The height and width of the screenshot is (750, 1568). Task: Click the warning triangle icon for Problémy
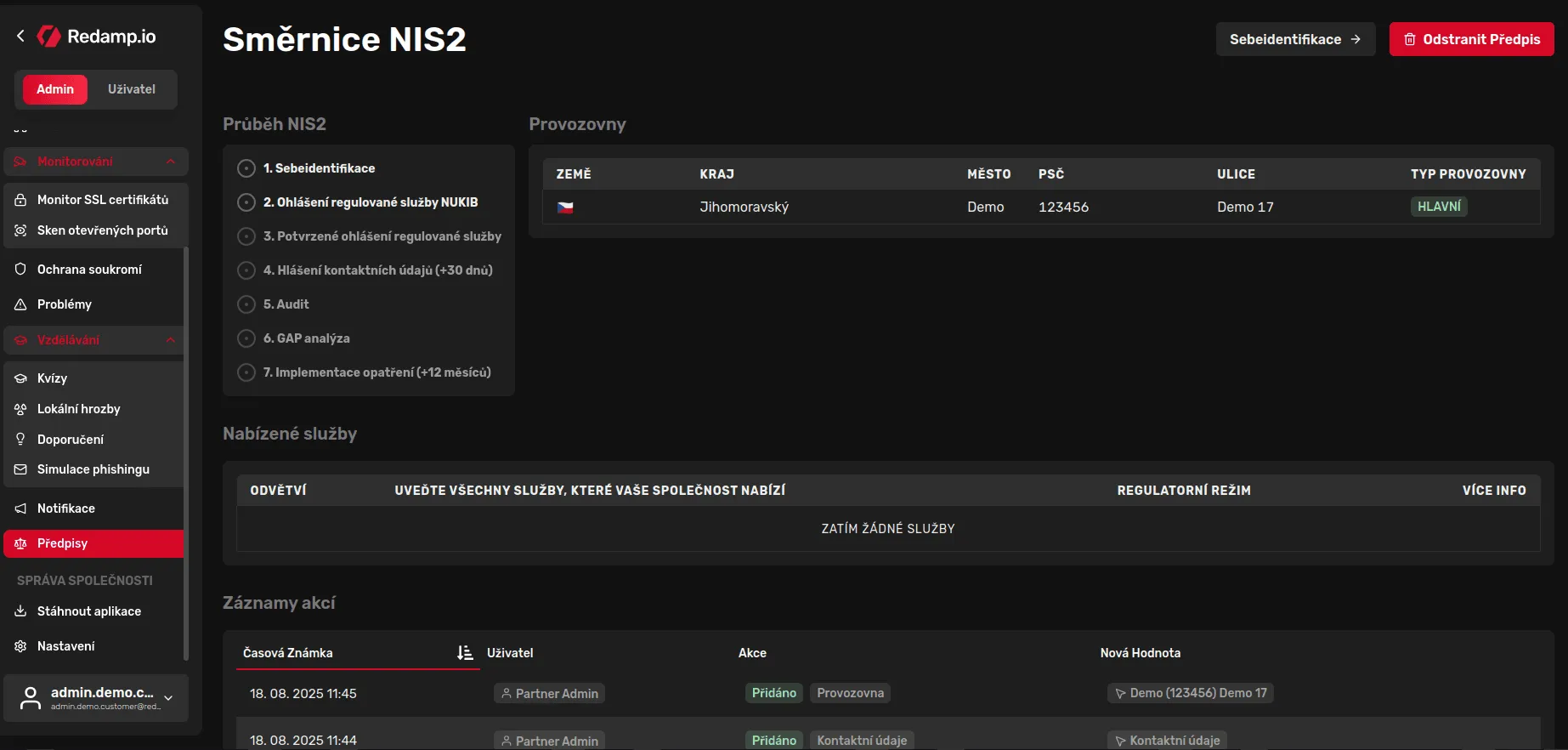[20, 304]
